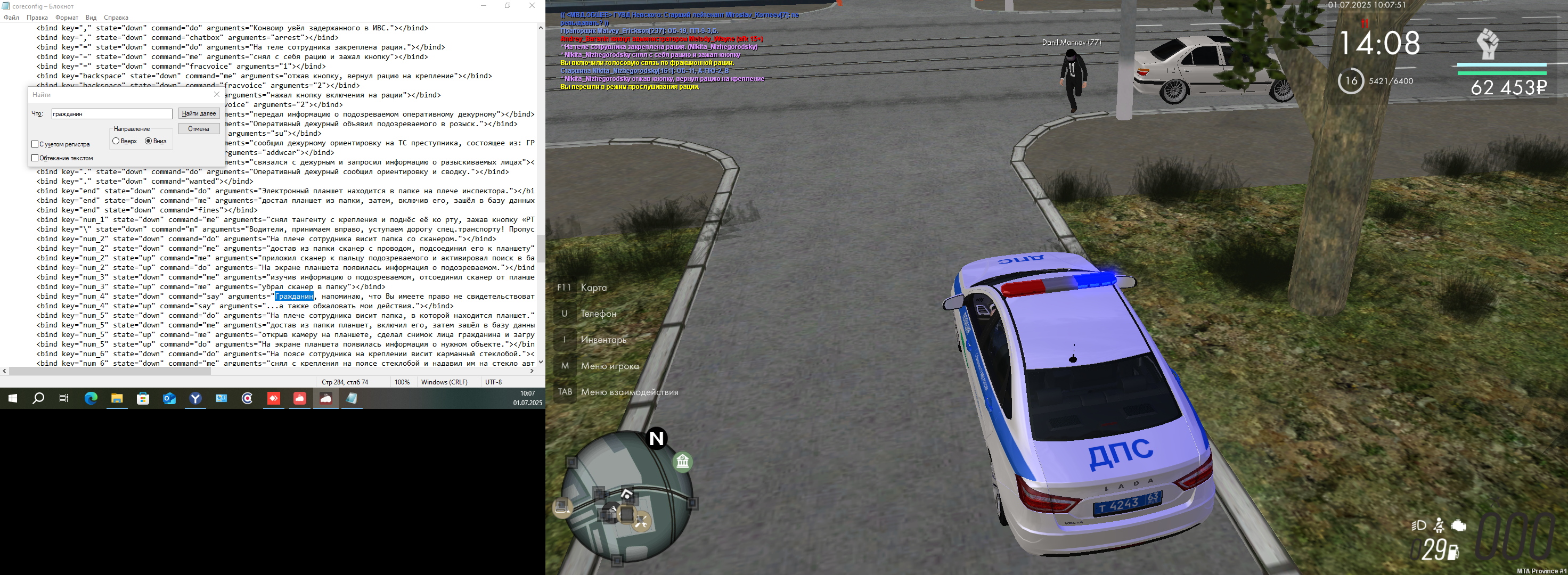Click the N compass marker on the minimap
This screenshot has width=1568, height=575.
(x=656, y=438)
